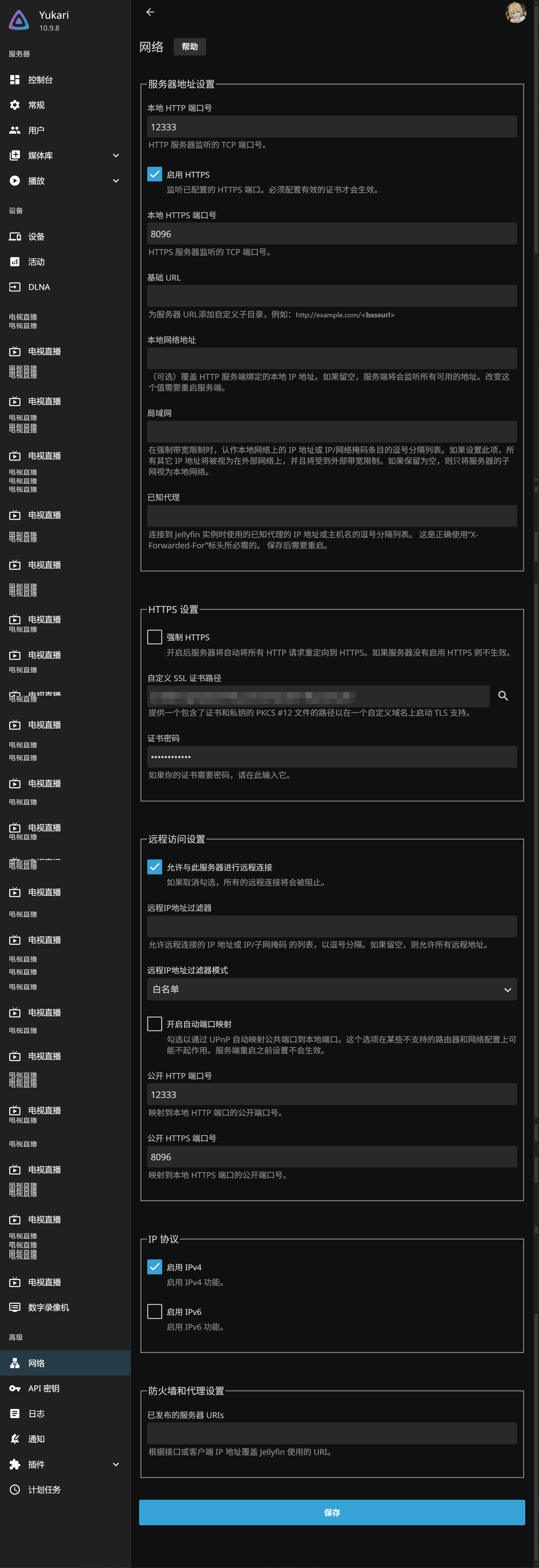
Task: Select 用户 menu label
Action: point(36,130)
